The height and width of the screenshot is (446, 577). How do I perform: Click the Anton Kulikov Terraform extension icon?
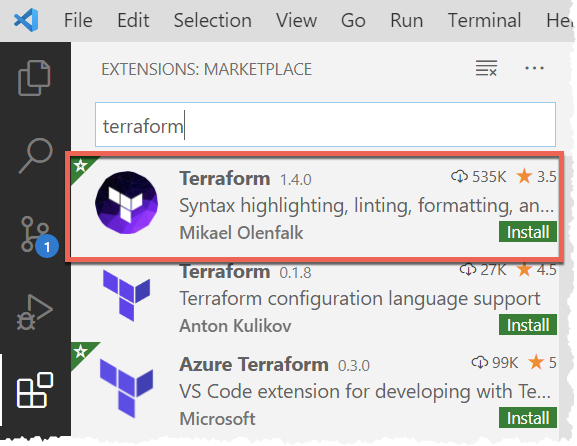click(127, 295)
